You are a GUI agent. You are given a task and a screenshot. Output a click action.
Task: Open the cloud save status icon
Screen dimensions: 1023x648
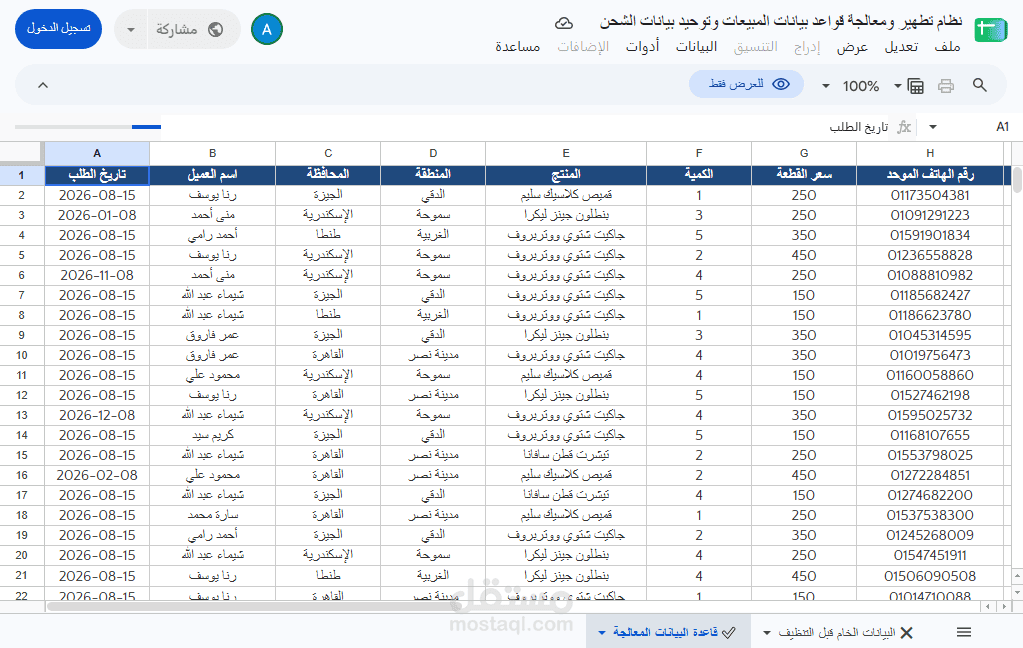(564, 23)
